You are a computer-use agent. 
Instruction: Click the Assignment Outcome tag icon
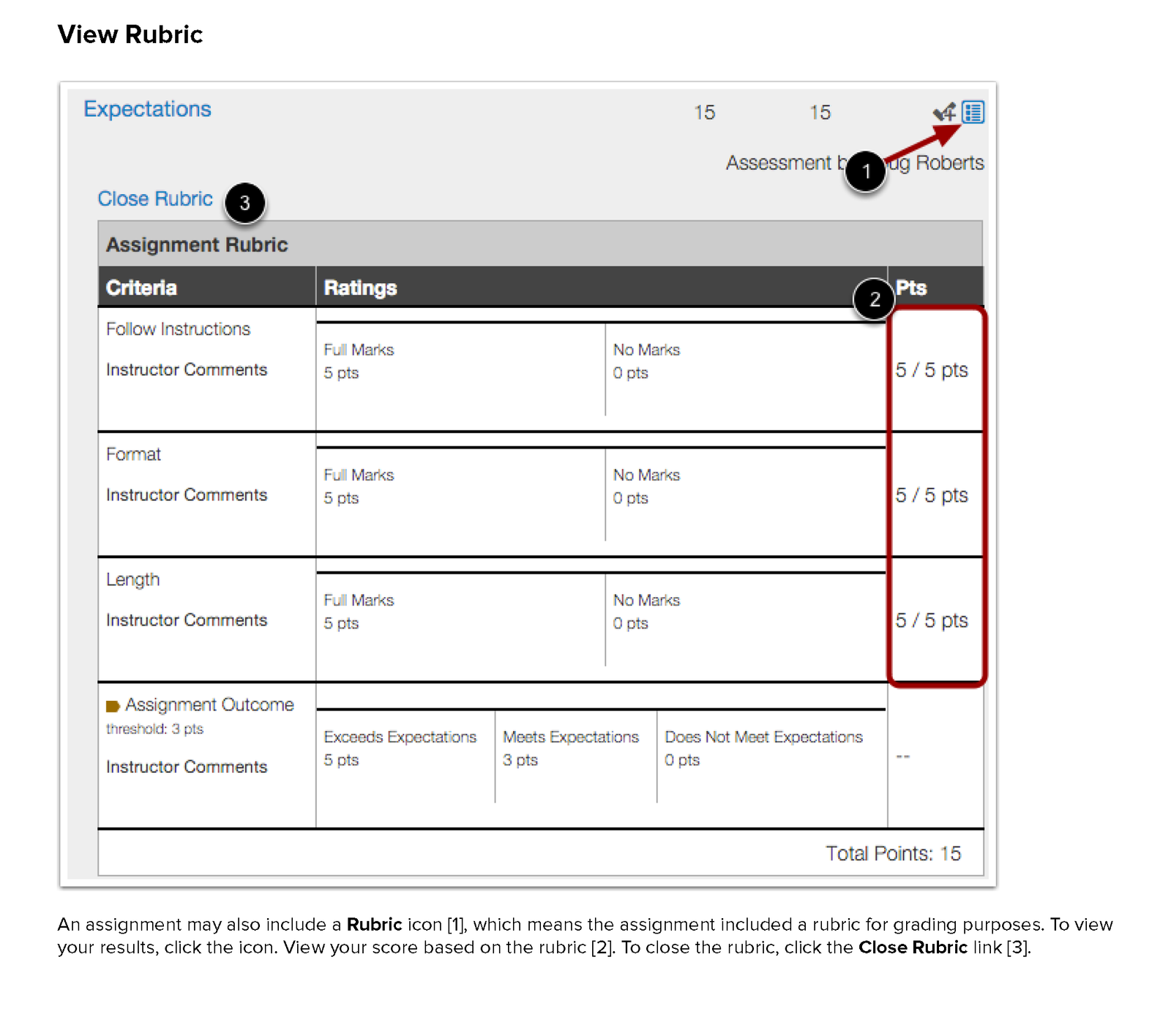coord(113,706)
